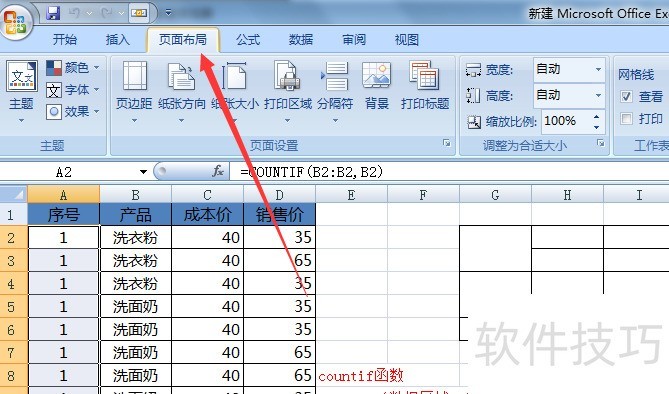This screenshot has height=394, width=669.
Task: Select column G header
Action: (495, 195)
